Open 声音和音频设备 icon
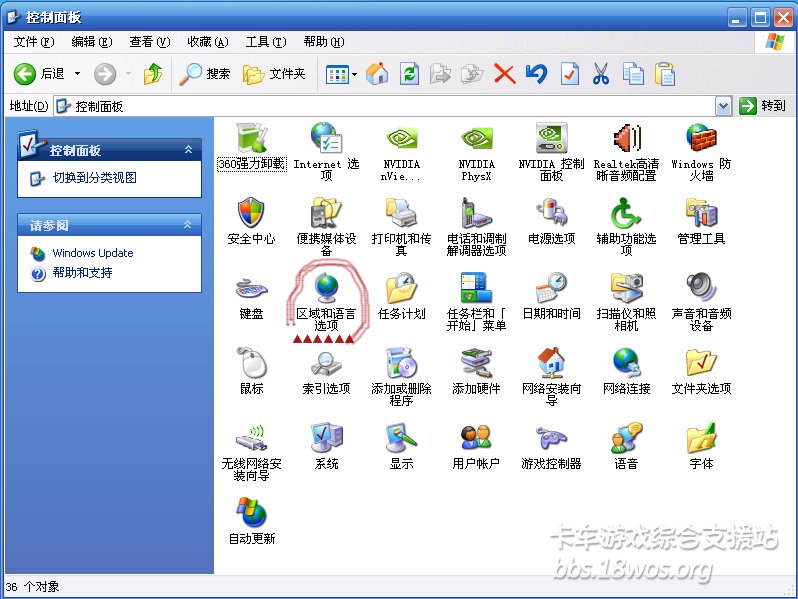 point(701,288)
